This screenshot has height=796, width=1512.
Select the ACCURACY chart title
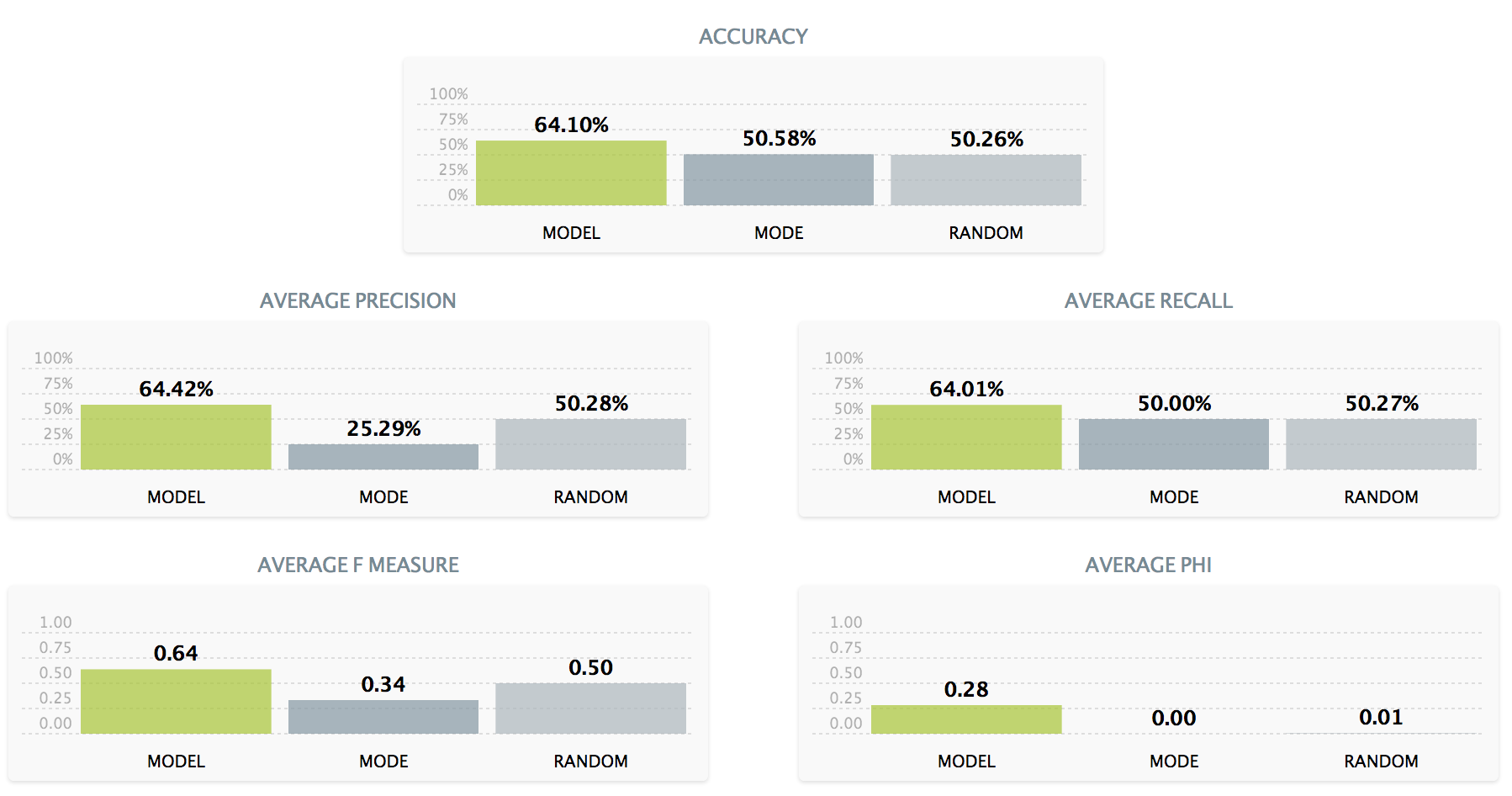click(x=753, y=37)
